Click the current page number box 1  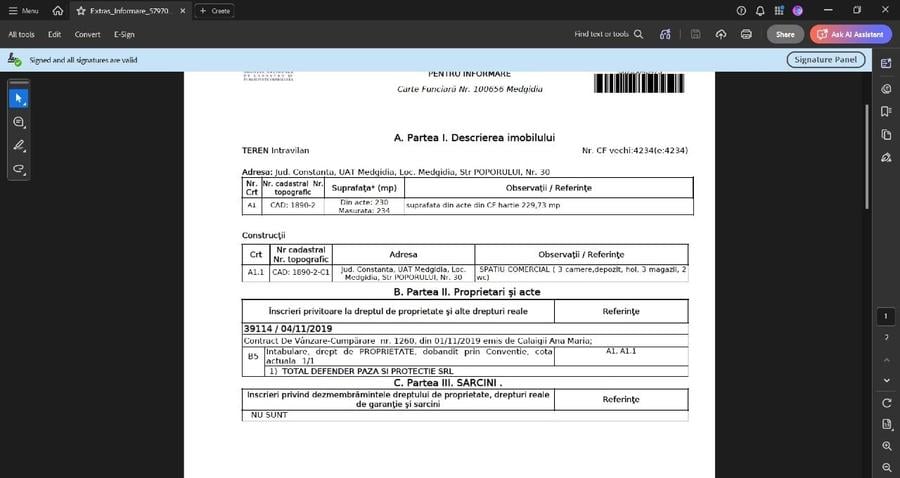pyautogui.click(x=886, y=316)
